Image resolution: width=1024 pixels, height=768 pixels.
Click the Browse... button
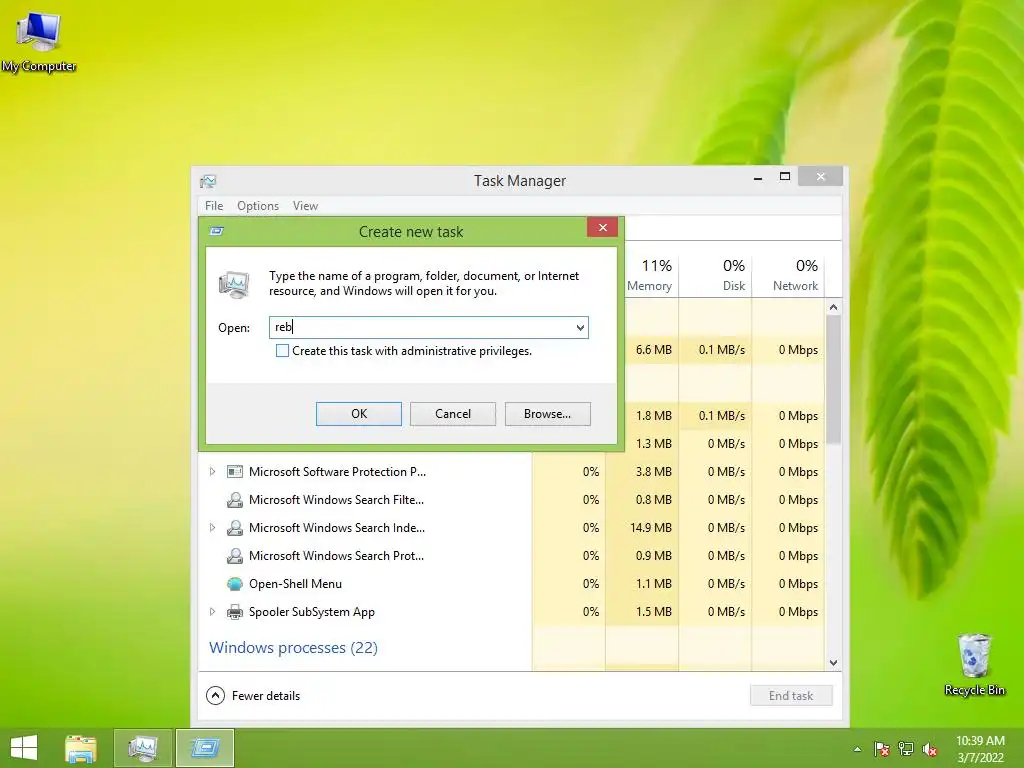point(547,413)
